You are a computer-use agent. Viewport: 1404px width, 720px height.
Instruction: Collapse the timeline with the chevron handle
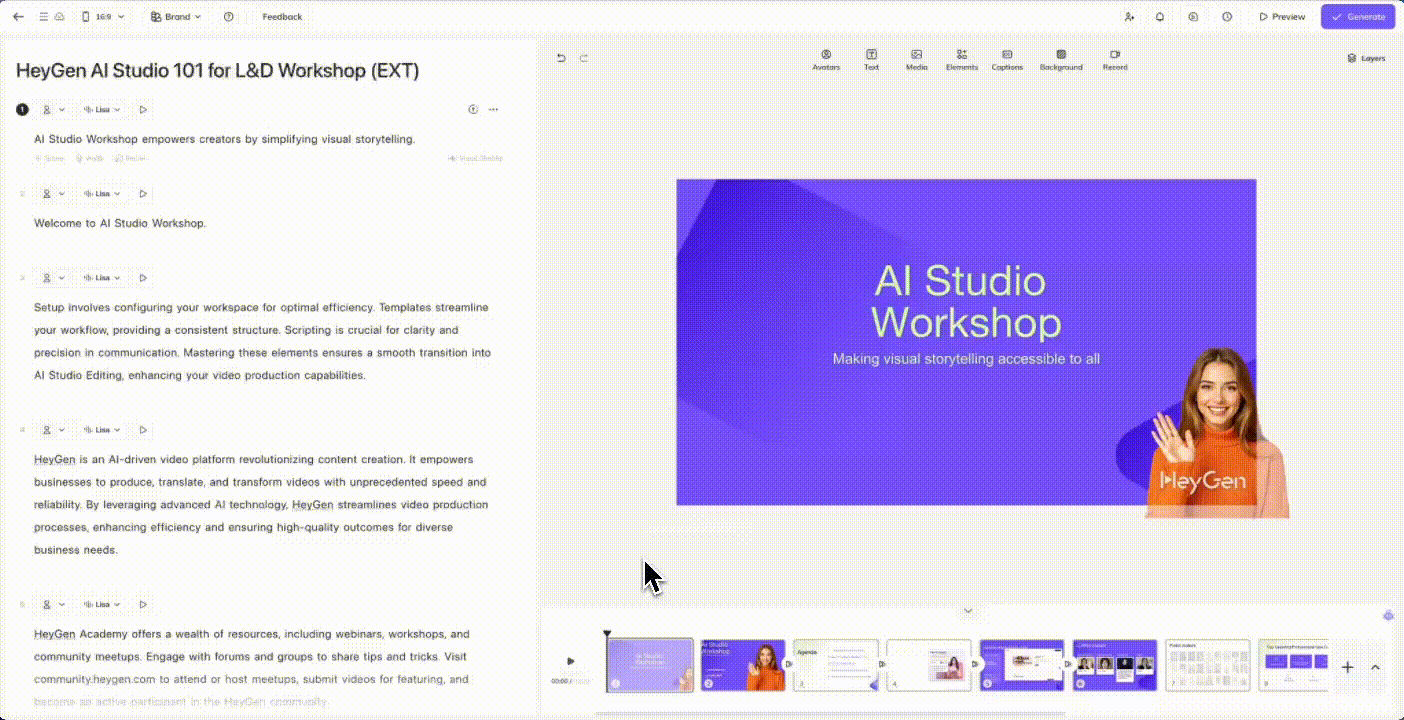(x=967, y=610)
